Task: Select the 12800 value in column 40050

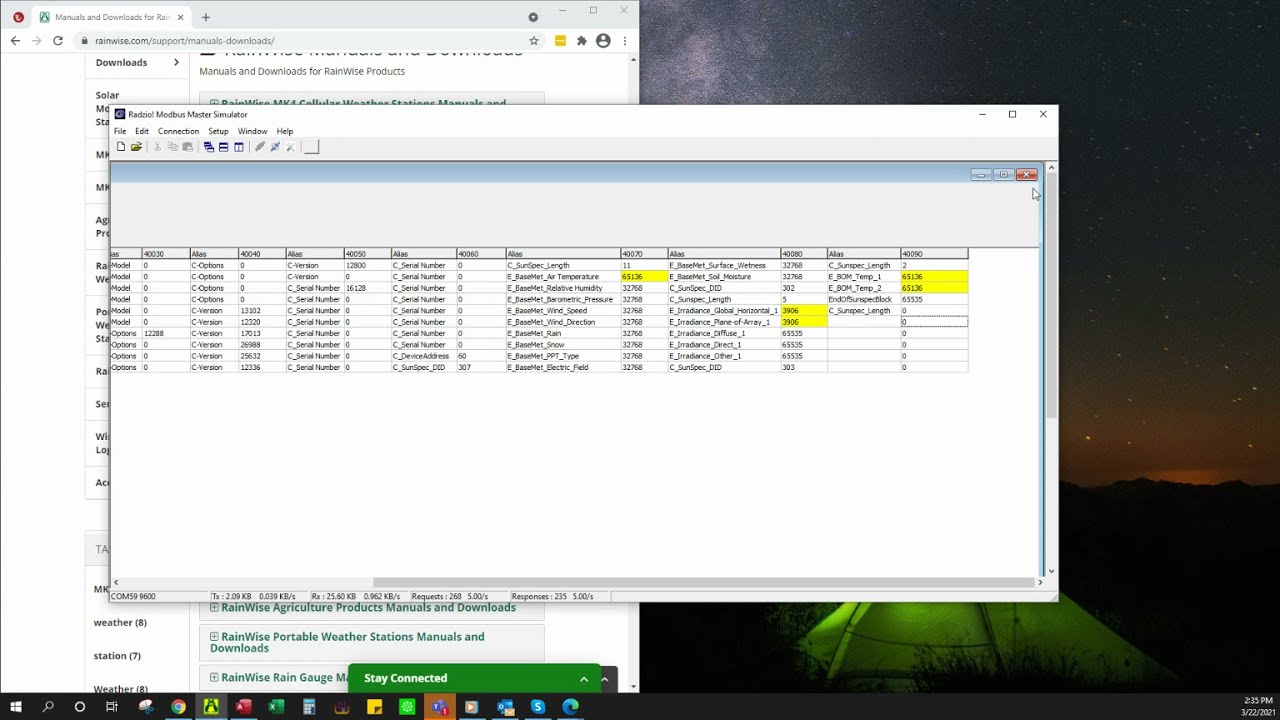Action: 367,266
